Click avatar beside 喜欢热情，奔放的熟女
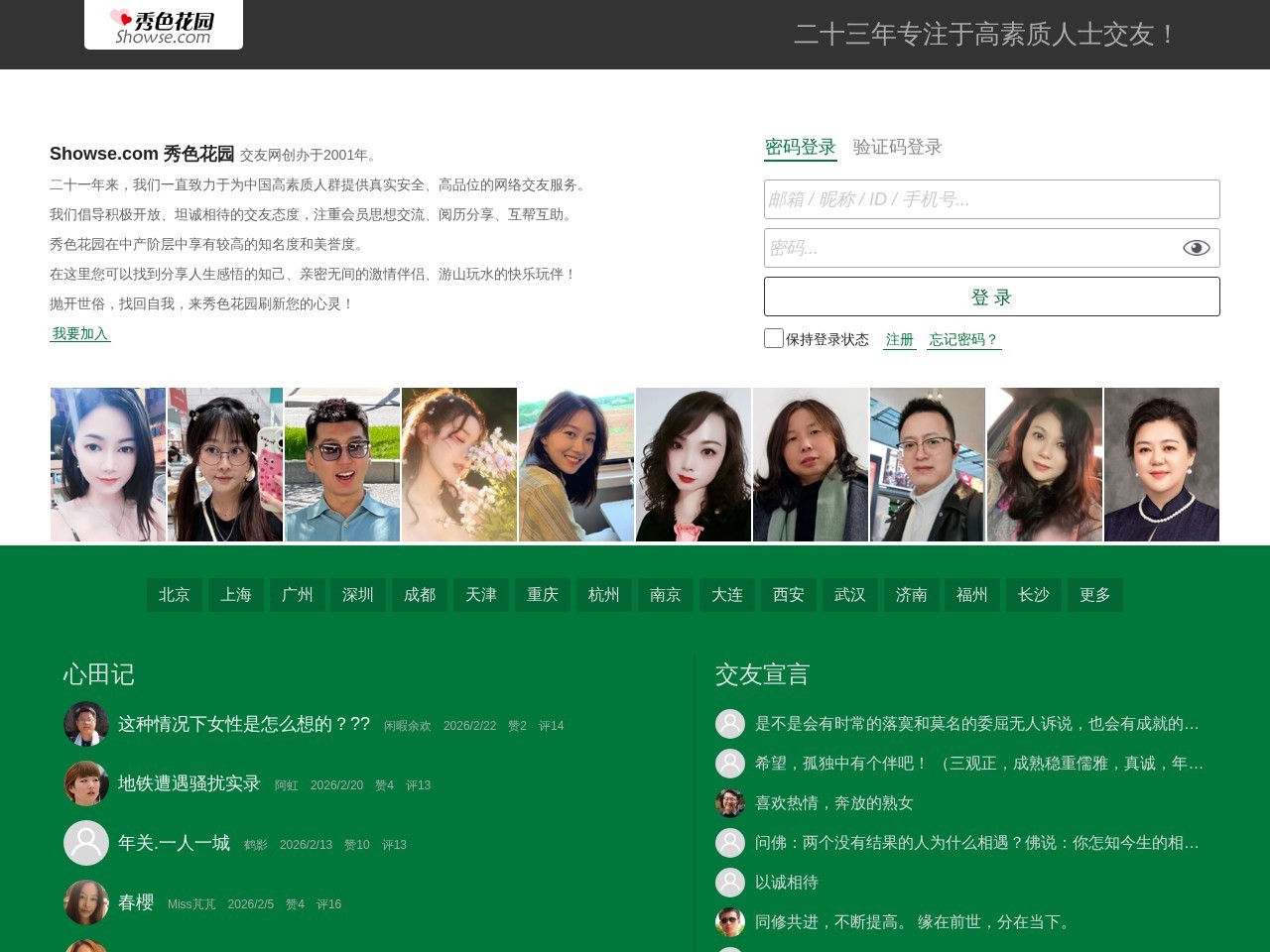 [730, 802]
